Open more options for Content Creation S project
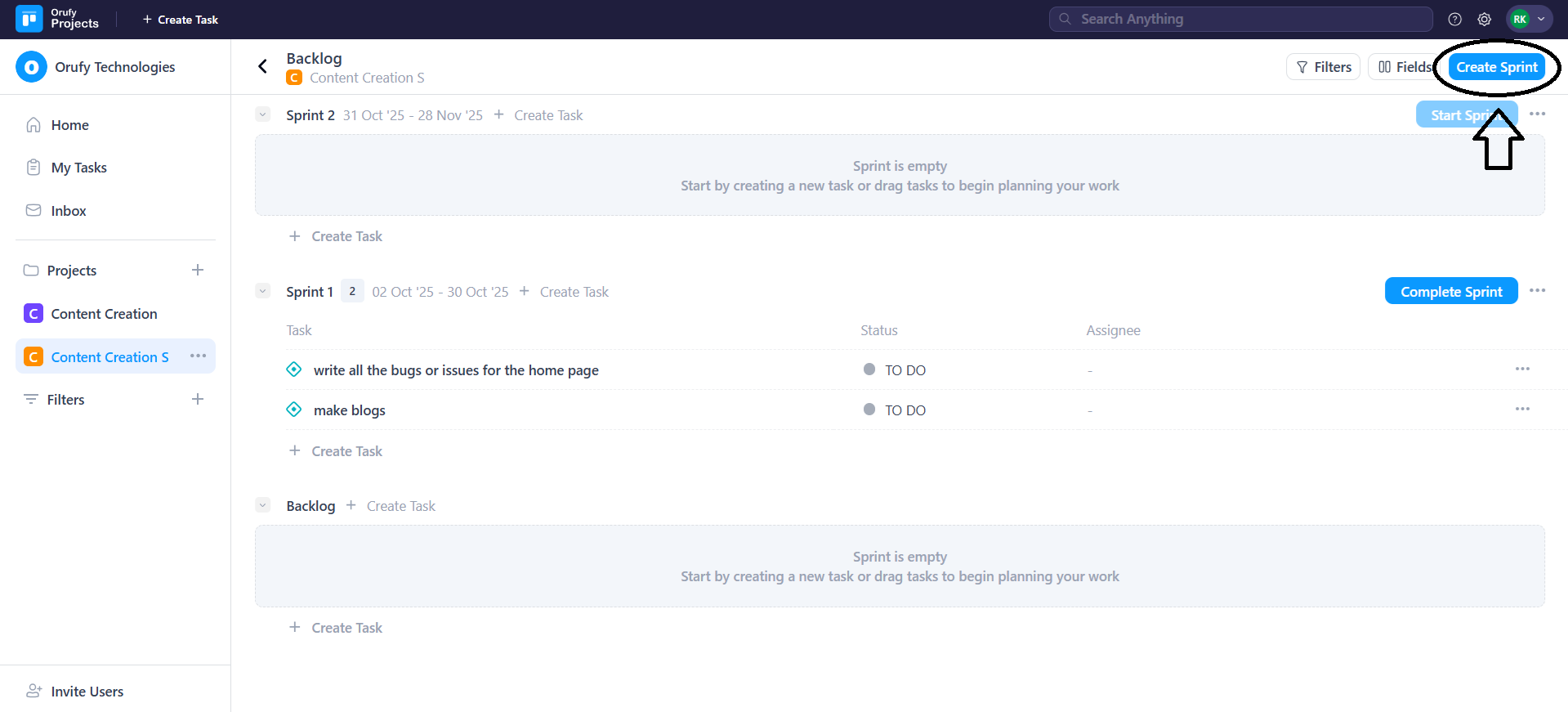 coord(198,356)
